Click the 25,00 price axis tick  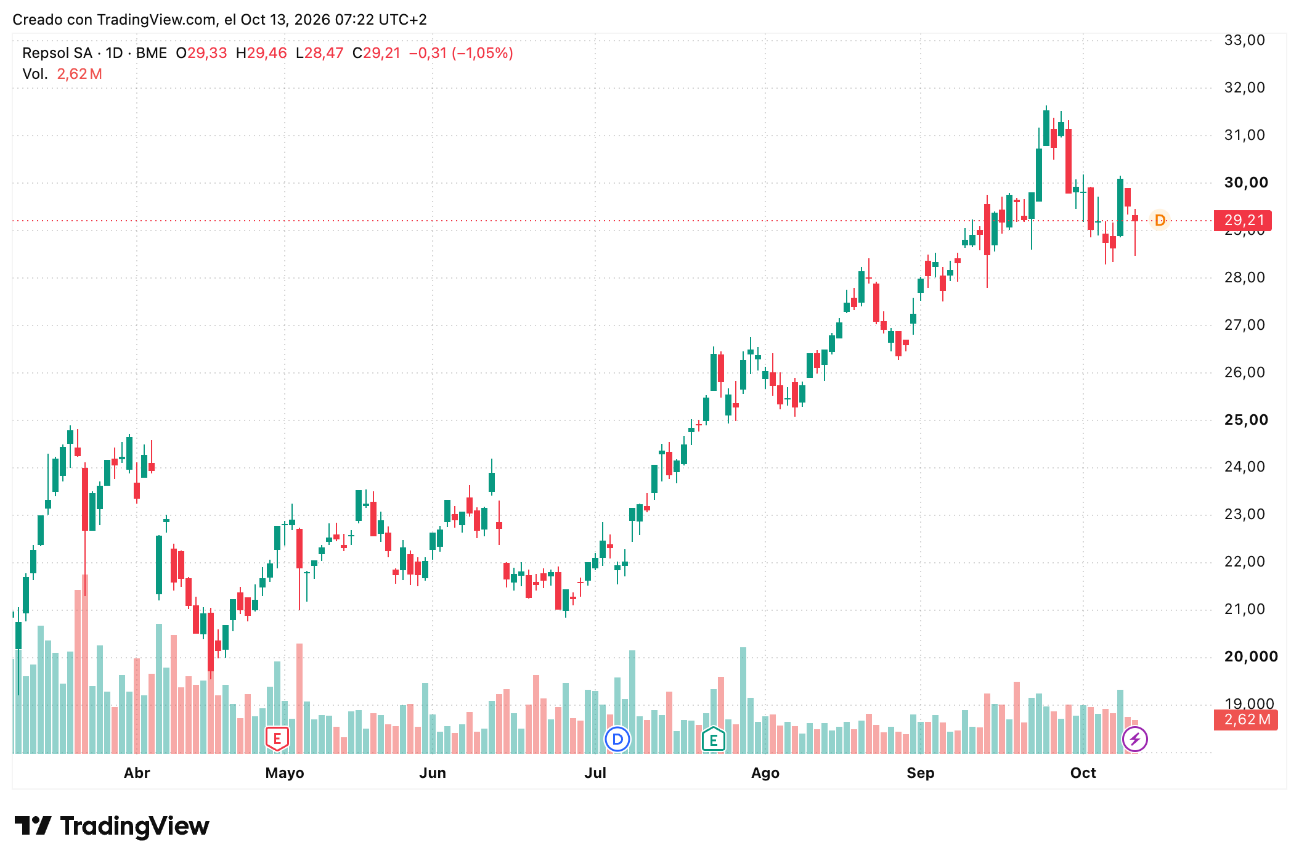[1245, 419]
